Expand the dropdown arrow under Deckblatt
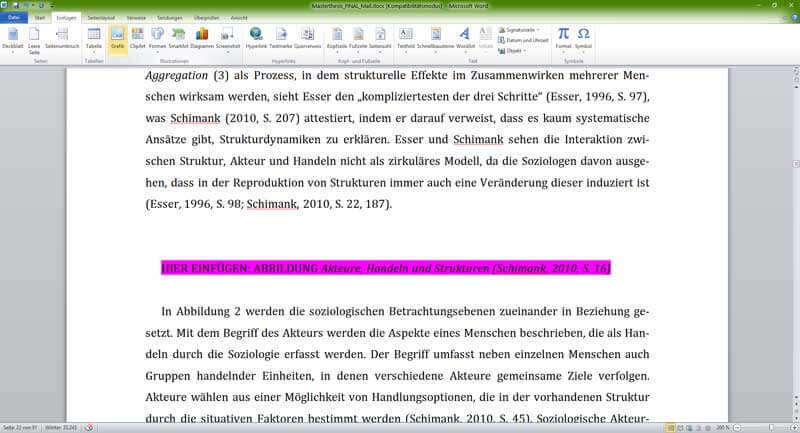800x433 pixels. [13, 52]
